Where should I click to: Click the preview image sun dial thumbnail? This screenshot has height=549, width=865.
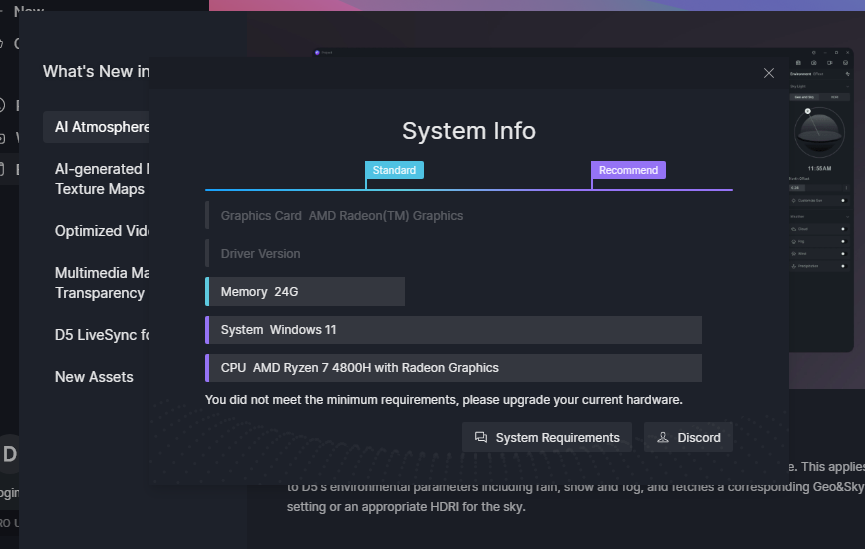[819, 132]
